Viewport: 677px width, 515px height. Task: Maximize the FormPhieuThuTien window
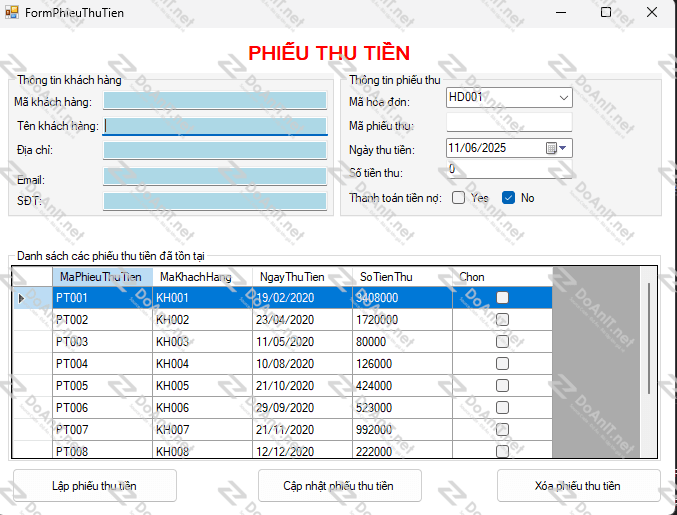coord(606,12)
